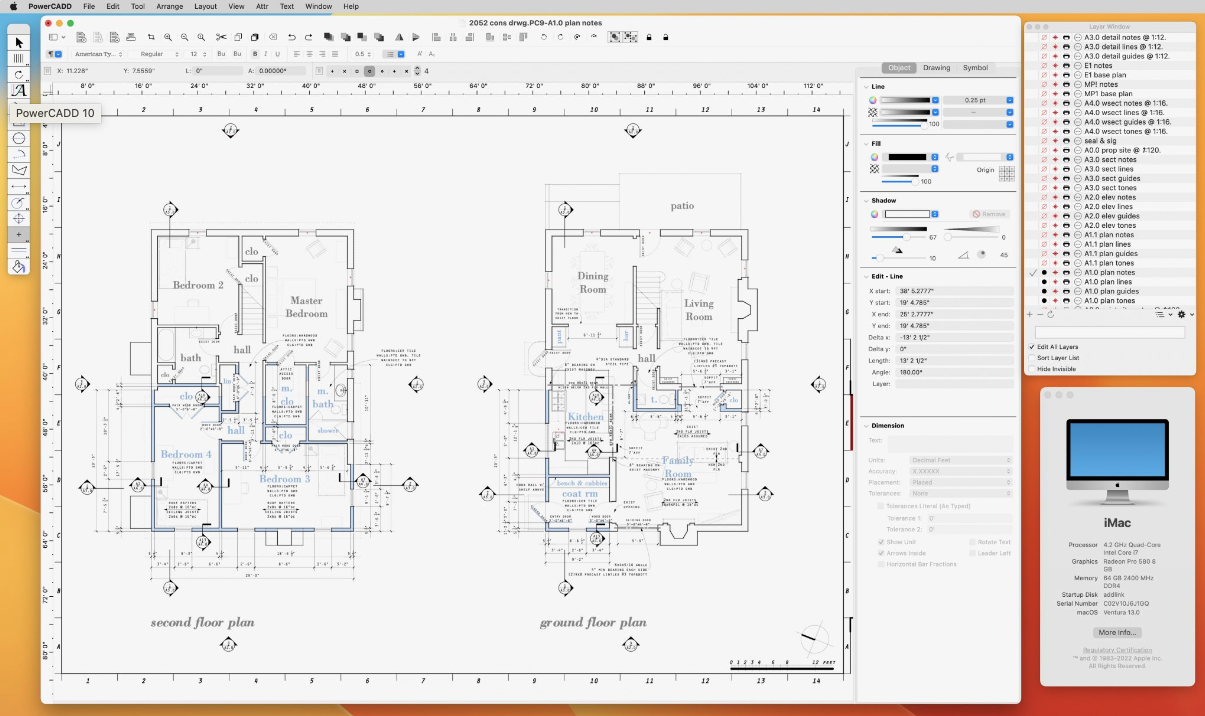This screenshot has height=716, width=1205.
Task: Uncheck the Edit All Layers checkbox
Action: click(x=1033, y=347)
